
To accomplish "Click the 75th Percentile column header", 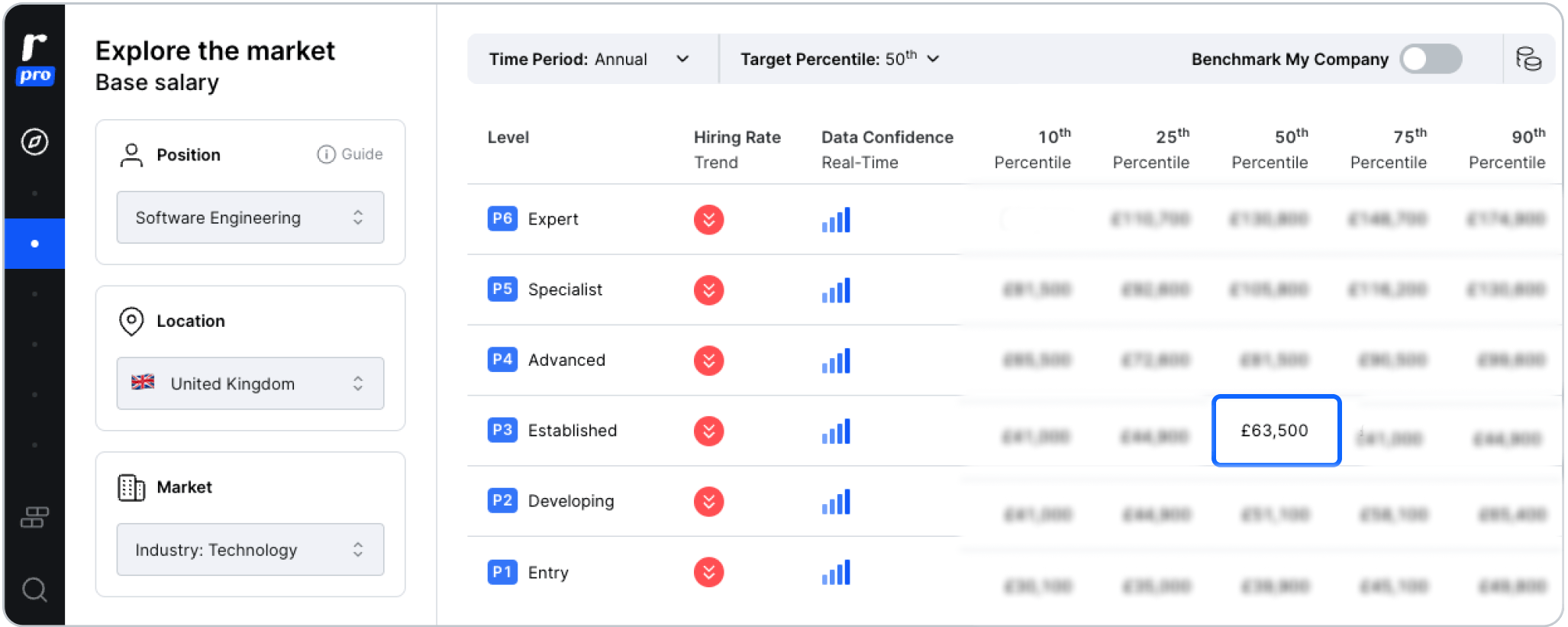I will (1389, 149).
